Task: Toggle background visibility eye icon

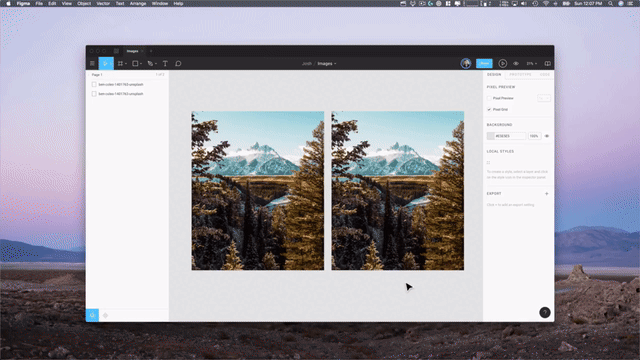Action: pos(547,136)
